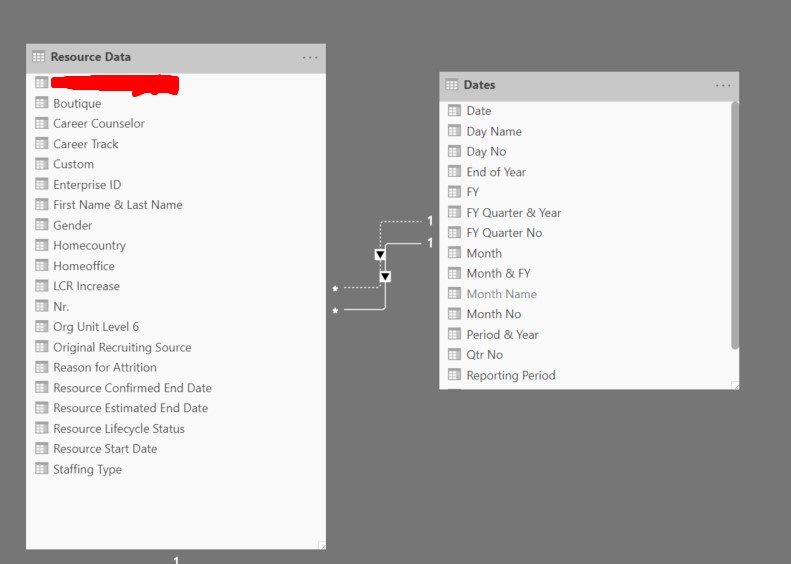
Task: Select the Day No field
Action: [486, 152]
